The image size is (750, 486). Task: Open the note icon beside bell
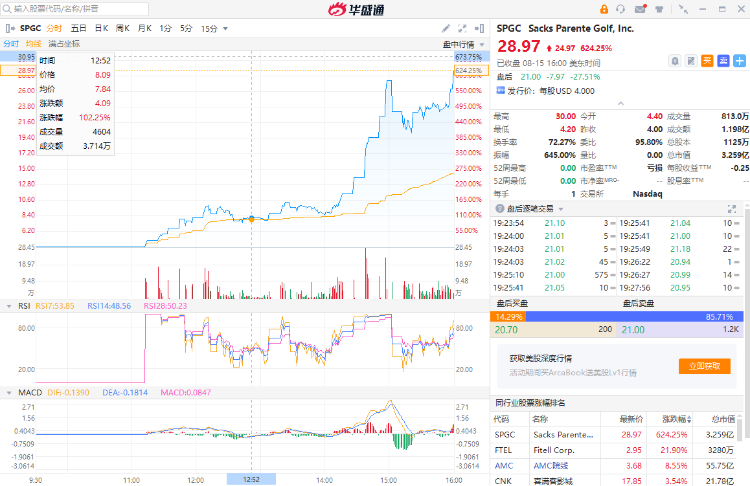point(691,61)
